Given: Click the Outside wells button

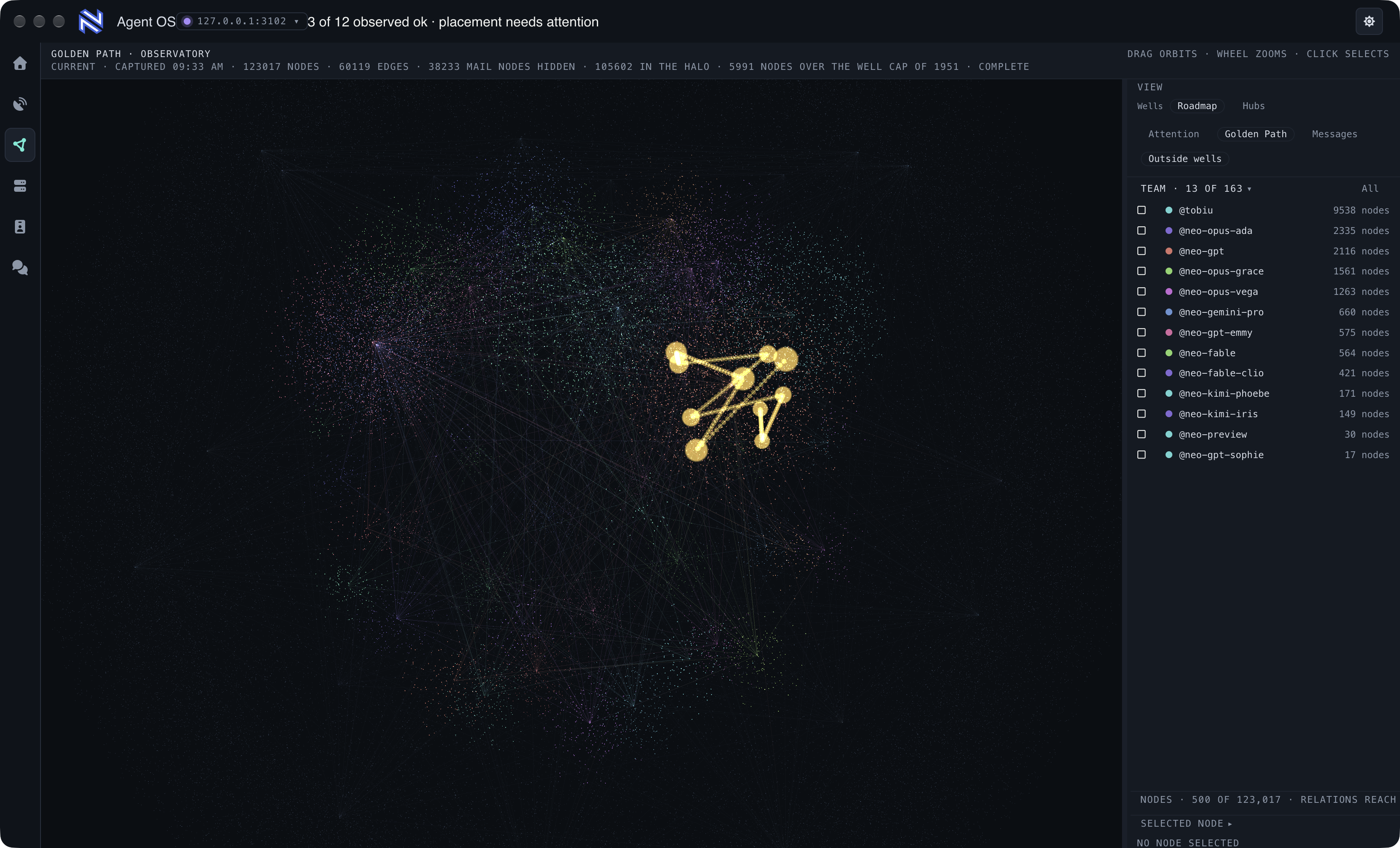Looking at the screenshot, I should [x=1185, y=159].
